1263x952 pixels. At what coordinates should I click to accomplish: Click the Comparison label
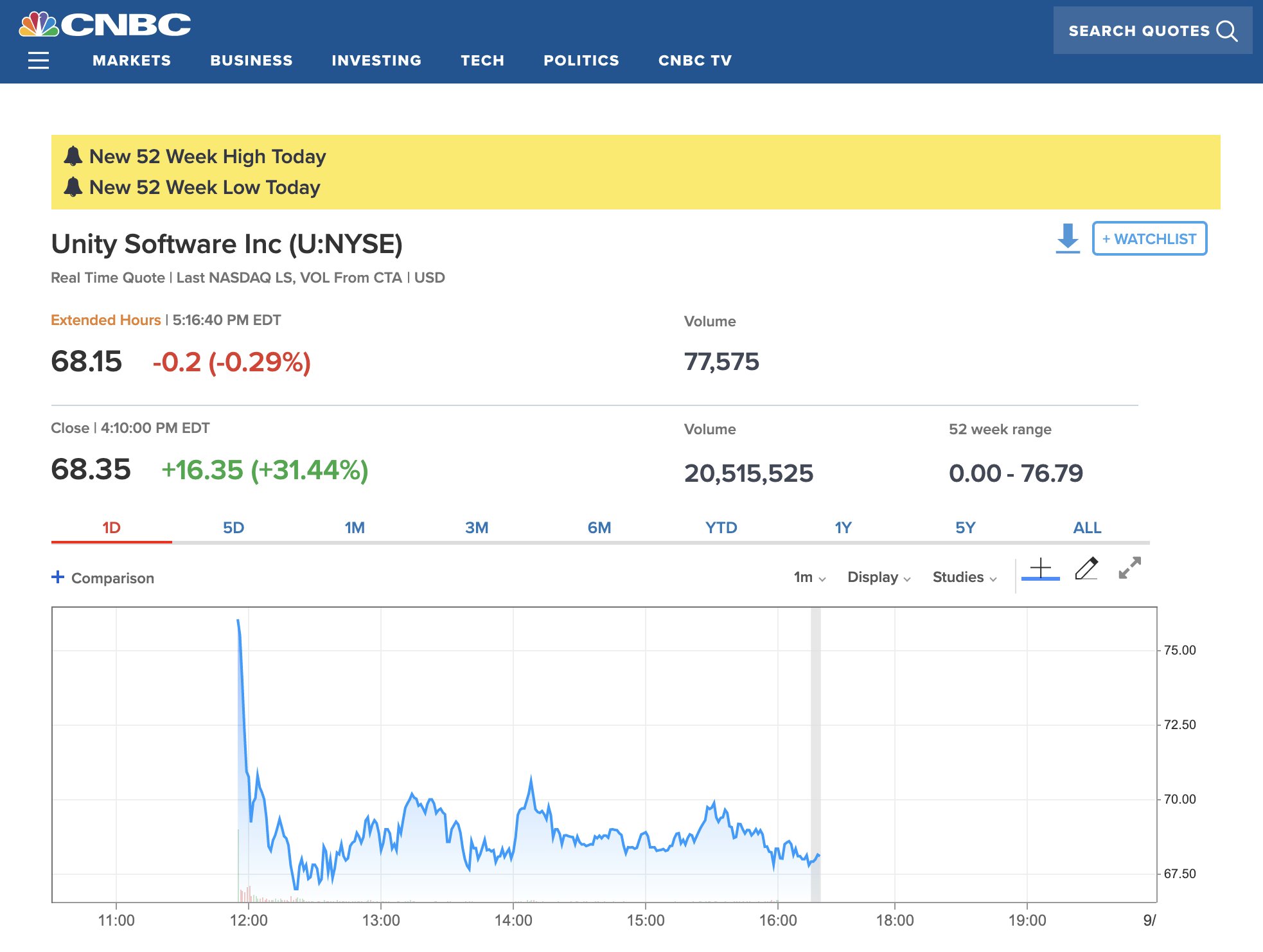(x=112, y=578)
